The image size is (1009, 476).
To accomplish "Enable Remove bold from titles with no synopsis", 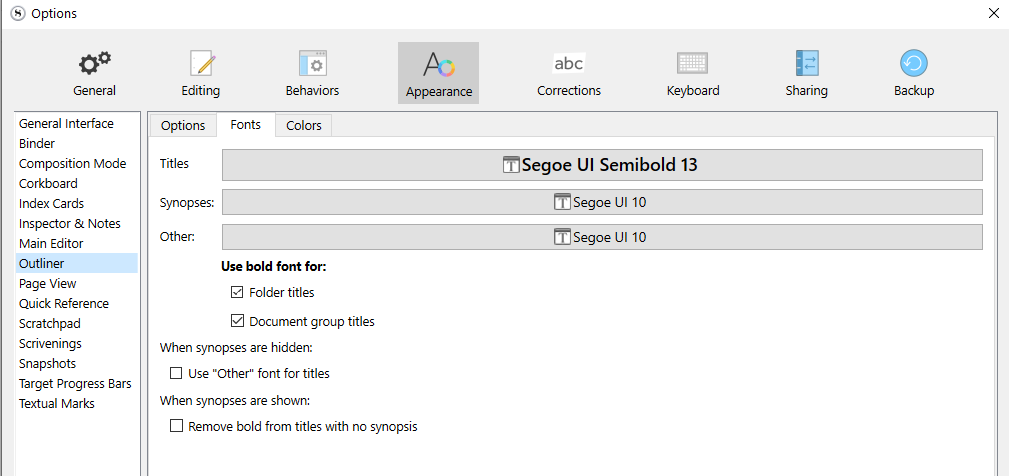I will point(176,426).
